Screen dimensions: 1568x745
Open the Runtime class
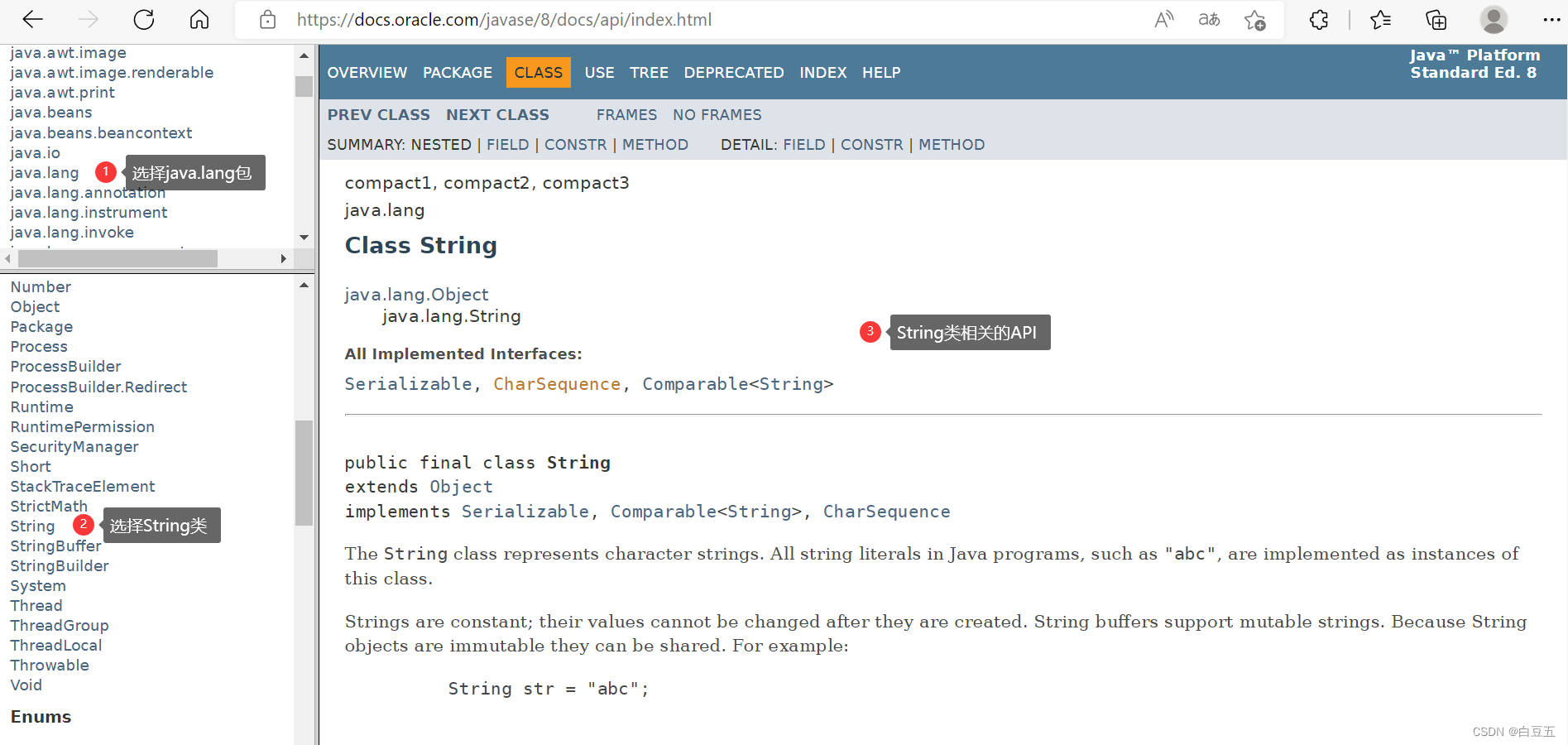[42, 407]
